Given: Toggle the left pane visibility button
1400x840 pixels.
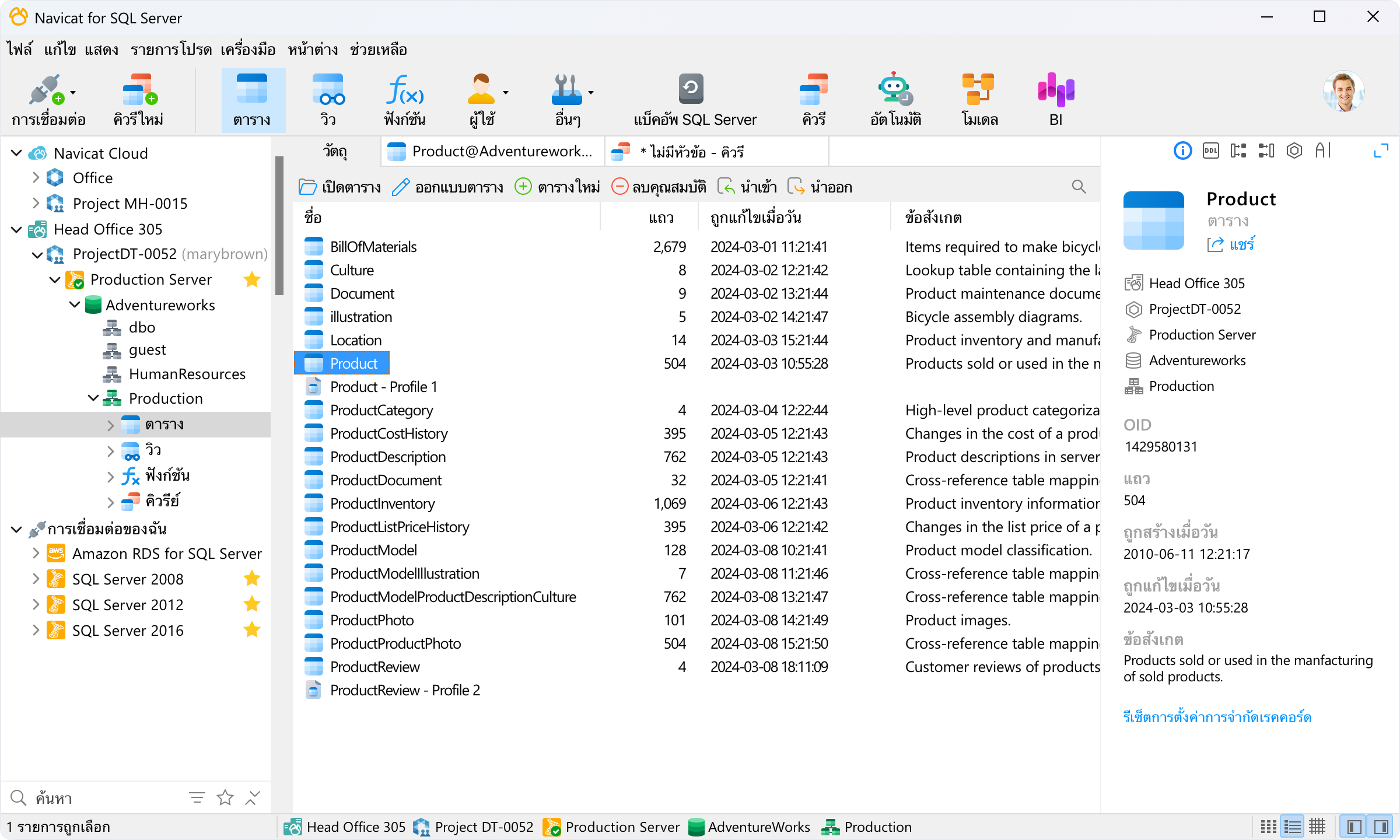Looking at the screenshot, I should [1354, 827].
